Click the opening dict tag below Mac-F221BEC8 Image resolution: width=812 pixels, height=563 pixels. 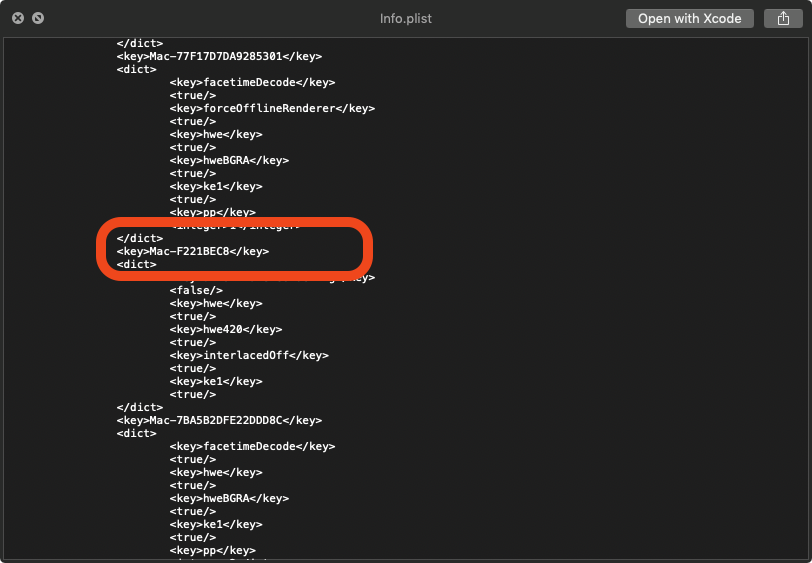[136, 265]
